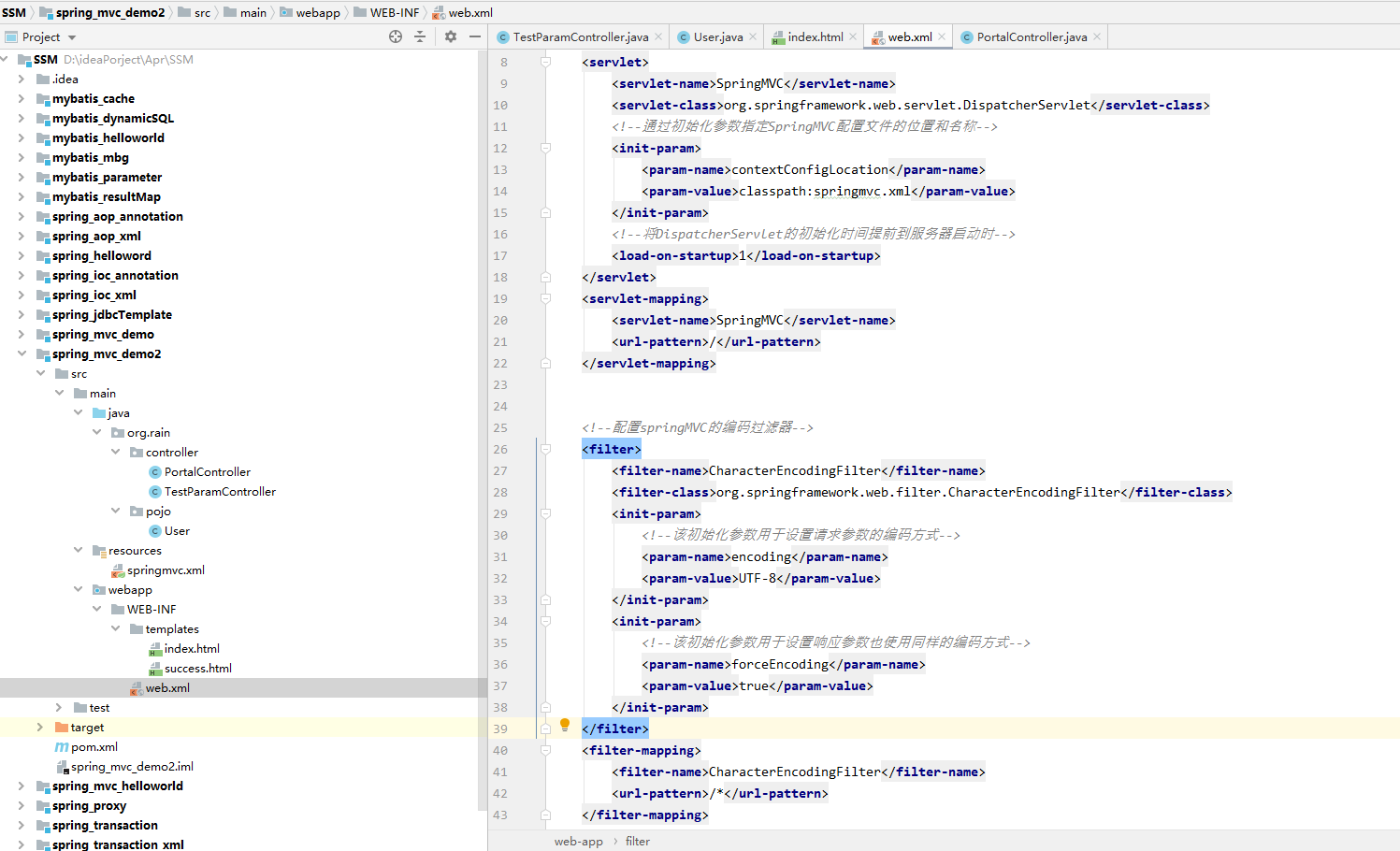The width and height of the screenshot is (1400, 851).
Task: Select User class in project tree
Action: point(177,530)
